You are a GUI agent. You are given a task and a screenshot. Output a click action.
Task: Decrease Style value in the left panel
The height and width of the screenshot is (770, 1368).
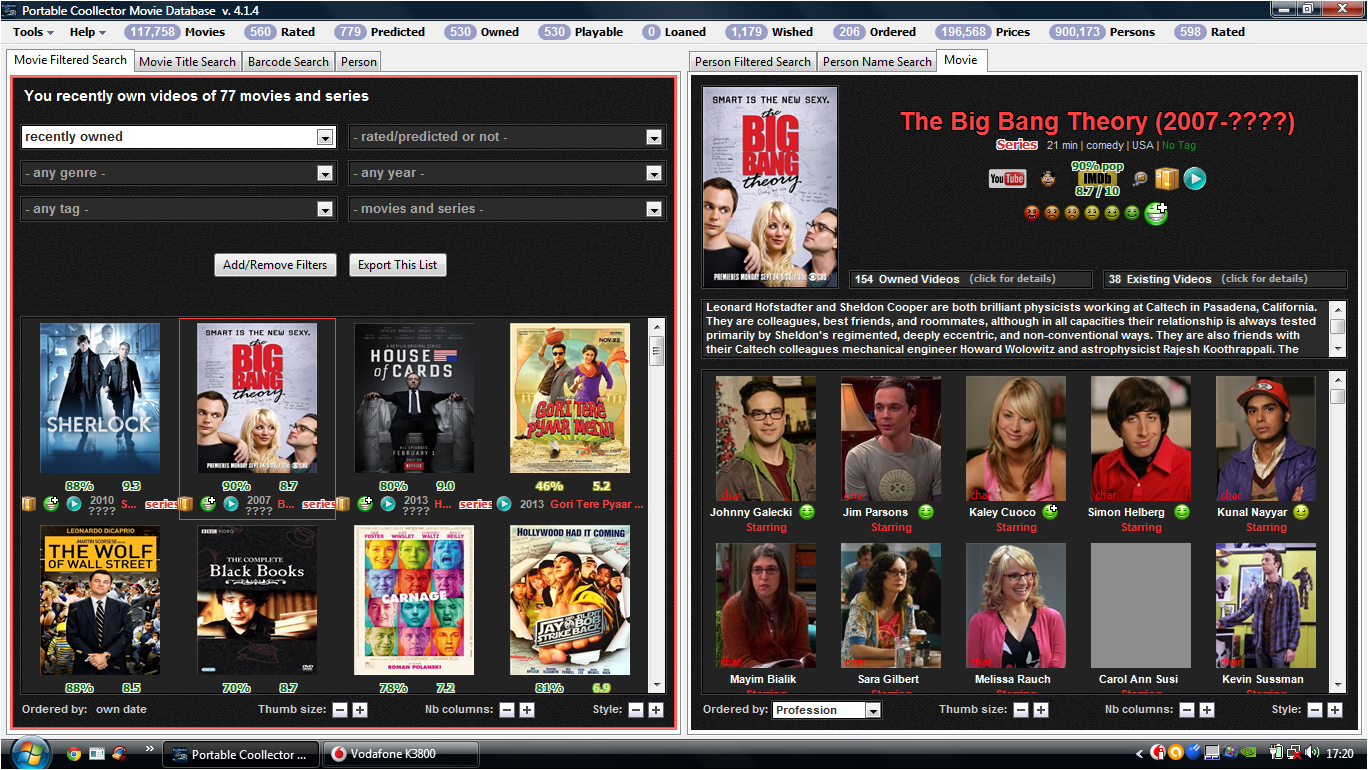[x=636, y=709]
